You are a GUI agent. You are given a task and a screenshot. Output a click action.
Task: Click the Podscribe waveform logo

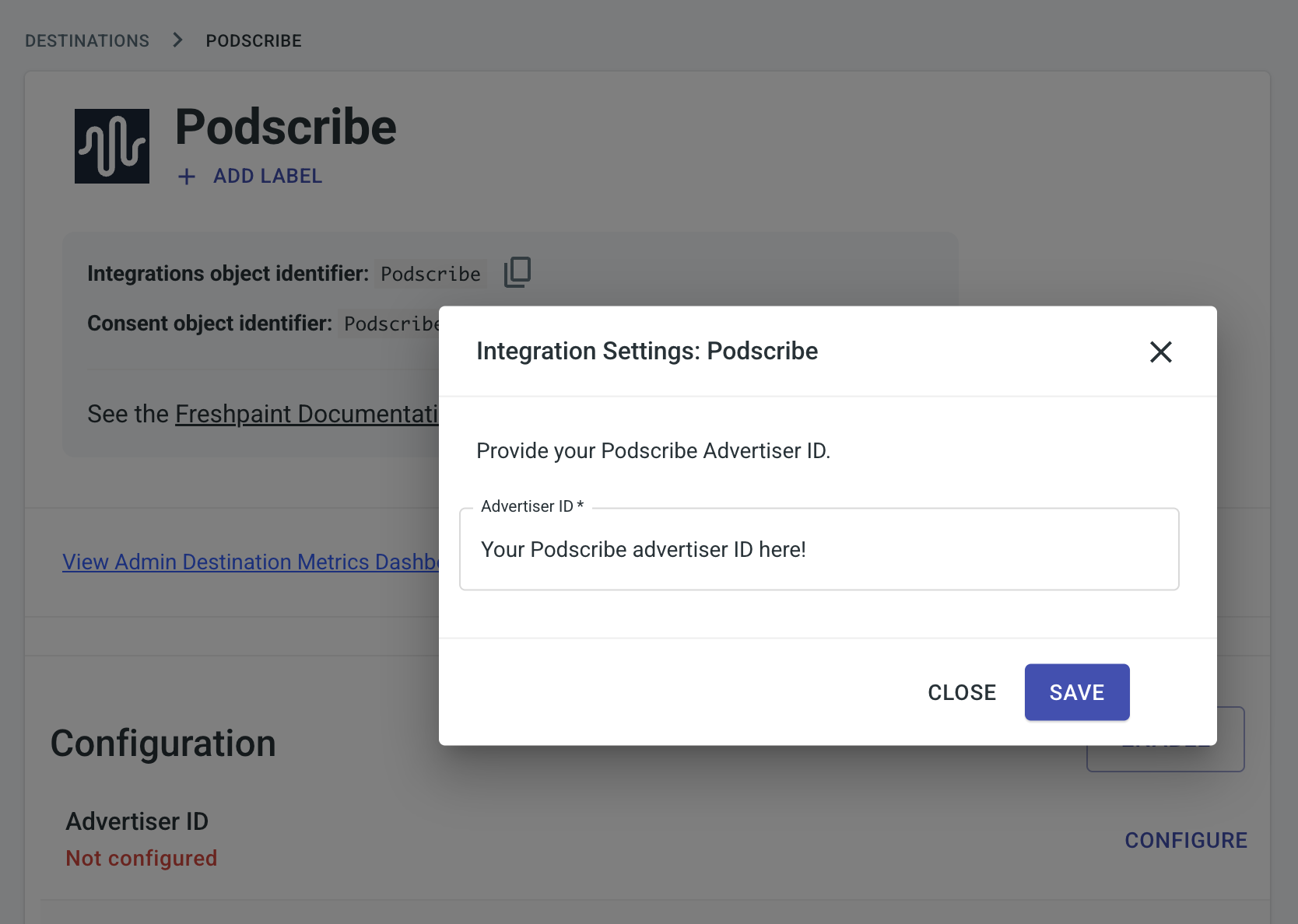pyautogui.click(x=112, y=146)
